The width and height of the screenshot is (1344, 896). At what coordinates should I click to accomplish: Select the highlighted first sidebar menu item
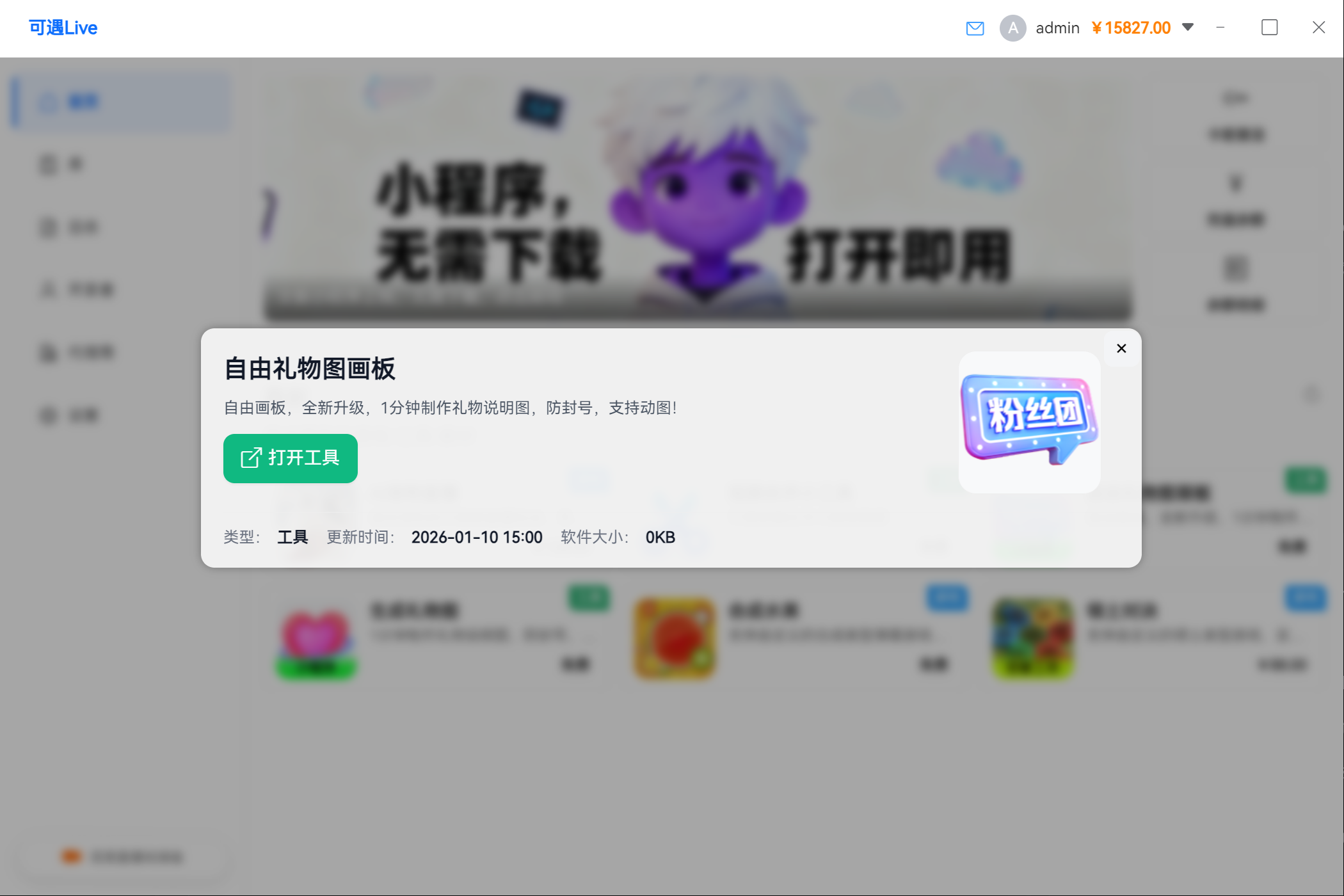tap(120, 102)
